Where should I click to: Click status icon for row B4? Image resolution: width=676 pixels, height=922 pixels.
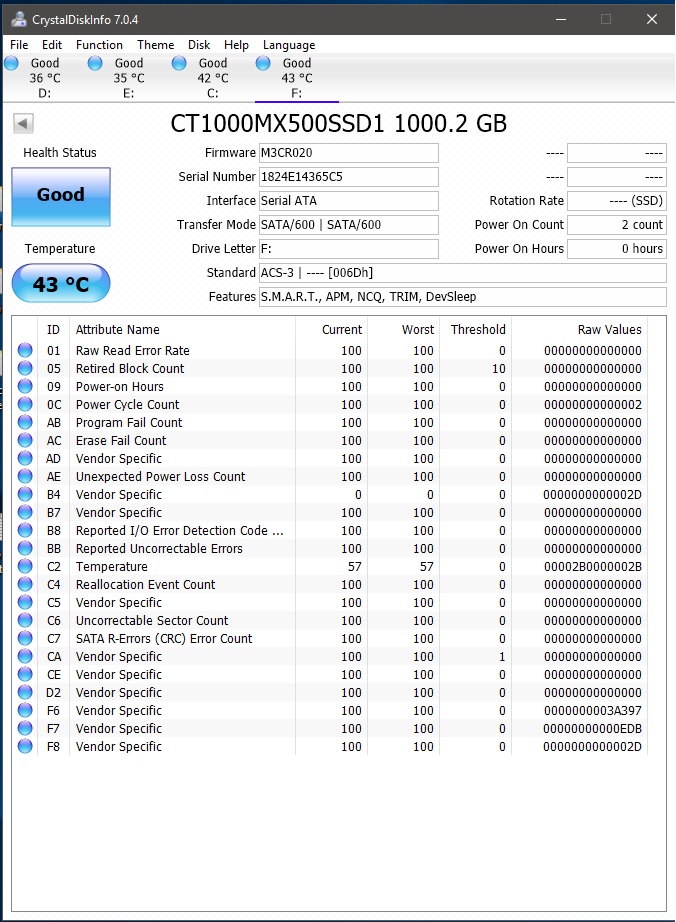pos(25,495)
